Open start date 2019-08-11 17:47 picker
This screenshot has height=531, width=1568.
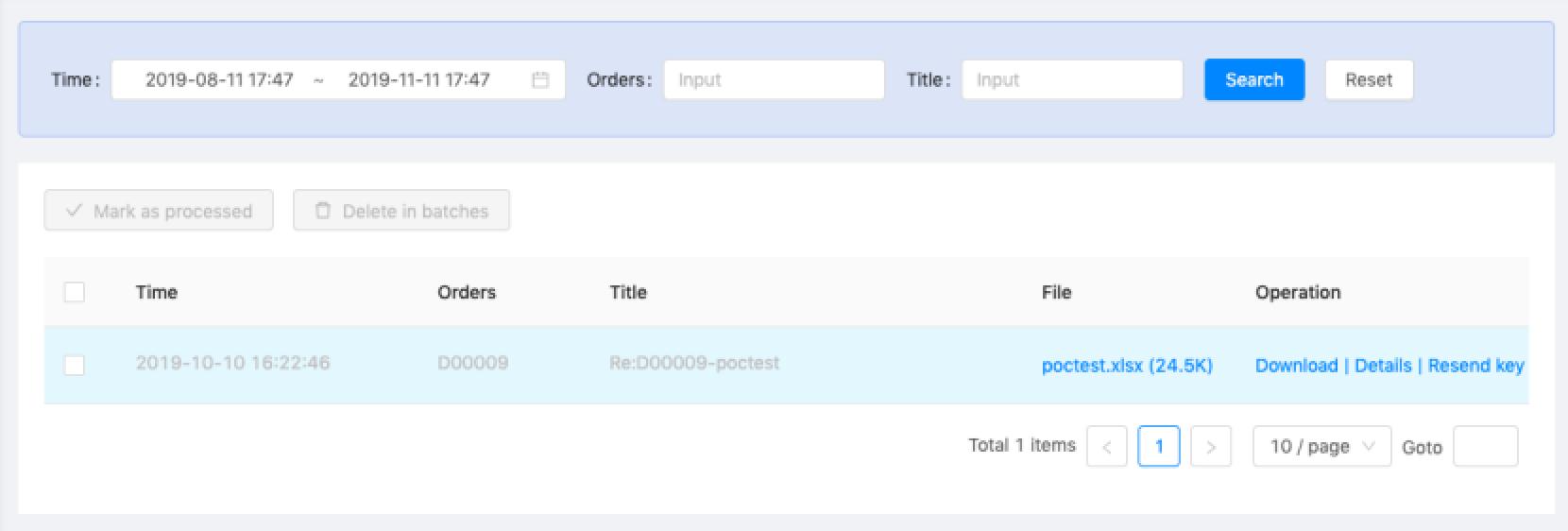click(219, 80)
